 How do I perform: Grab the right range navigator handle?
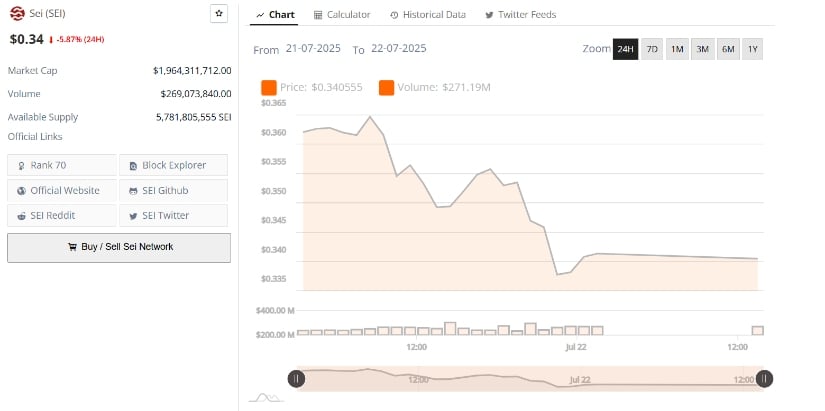(764, 378)
